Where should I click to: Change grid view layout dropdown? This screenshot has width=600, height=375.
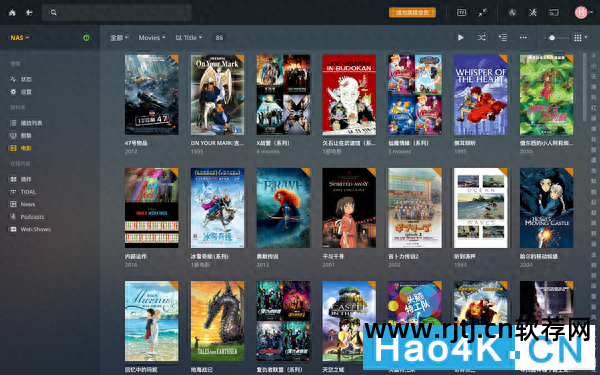pyautogui.click(x=580, y=38)
